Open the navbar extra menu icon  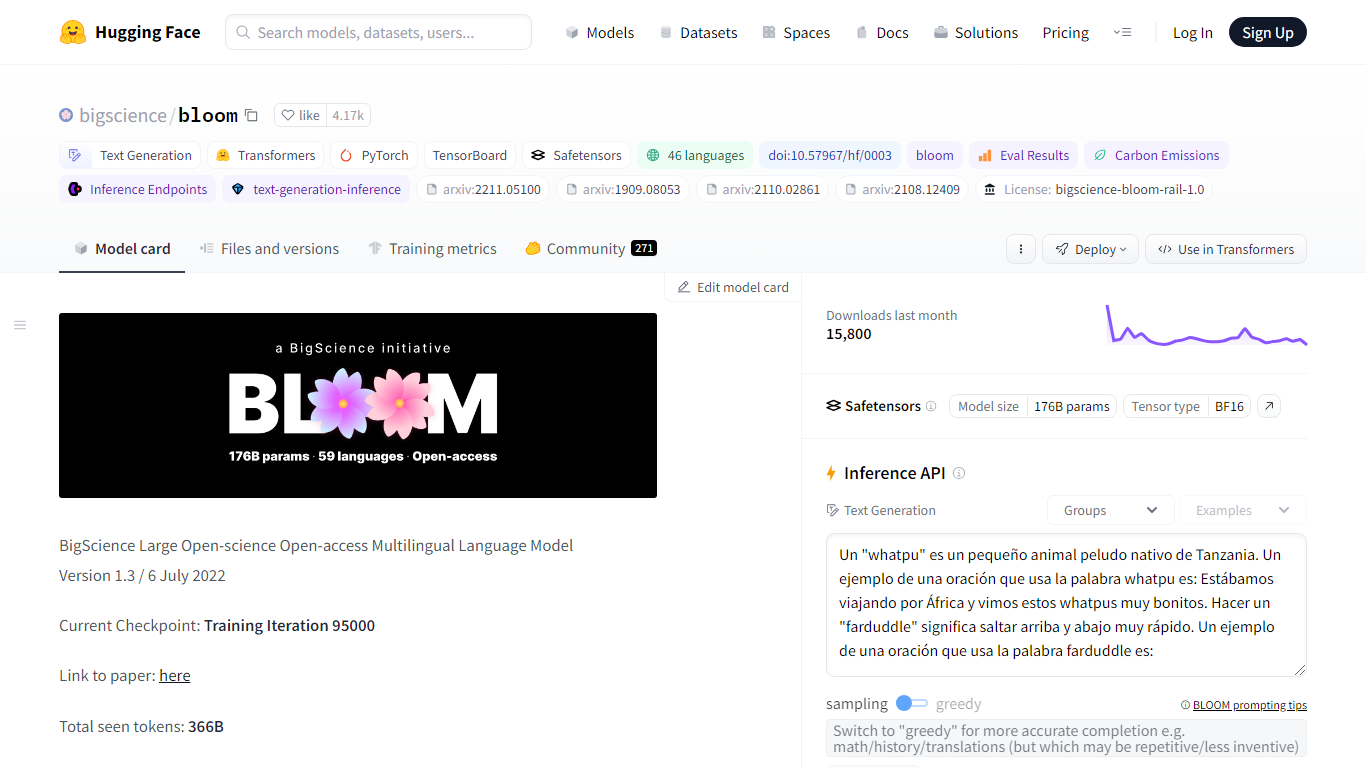[x=1122, y=33]
